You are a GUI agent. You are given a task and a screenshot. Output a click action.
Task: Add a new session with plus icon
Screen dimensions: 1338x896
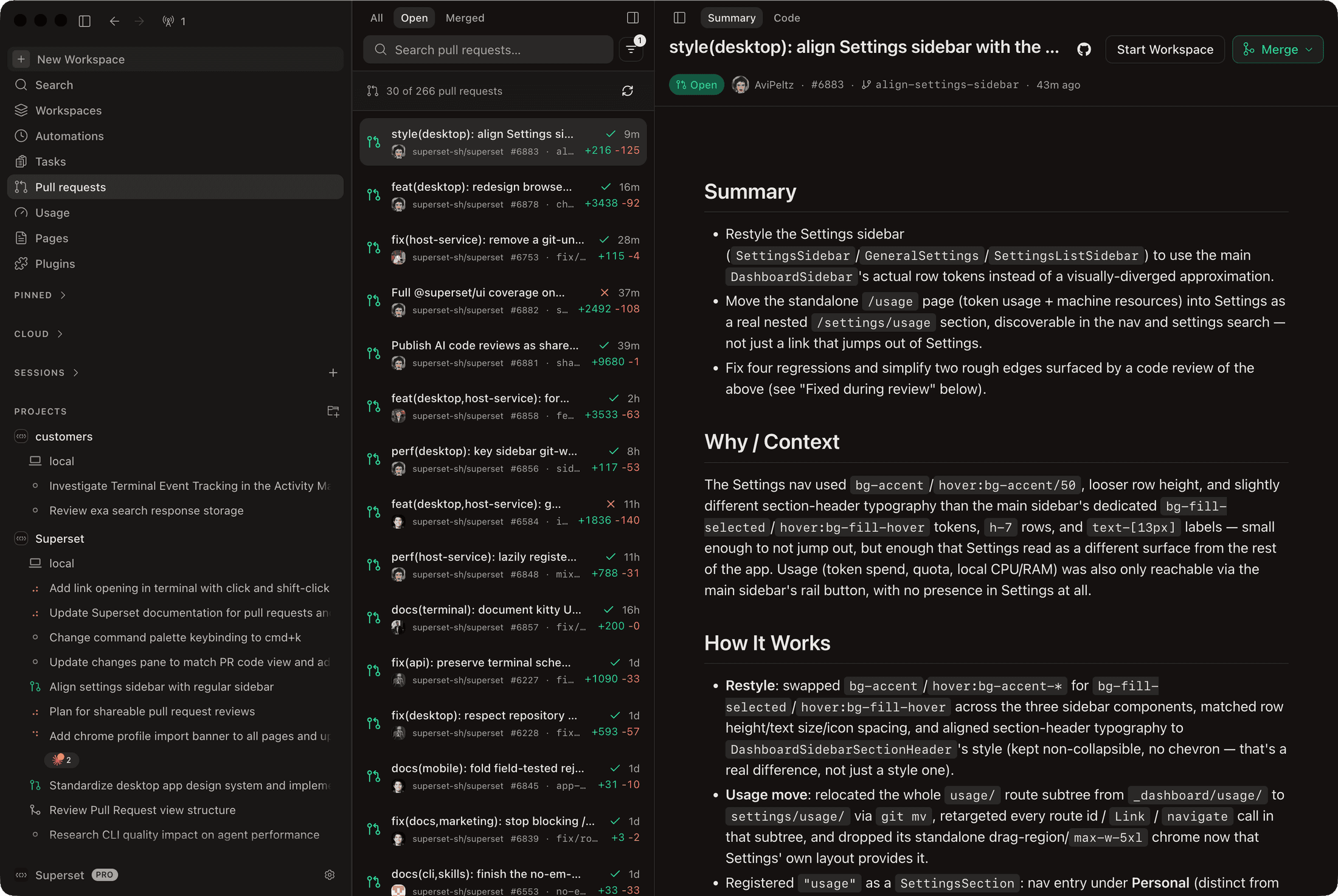click(333, 373)
